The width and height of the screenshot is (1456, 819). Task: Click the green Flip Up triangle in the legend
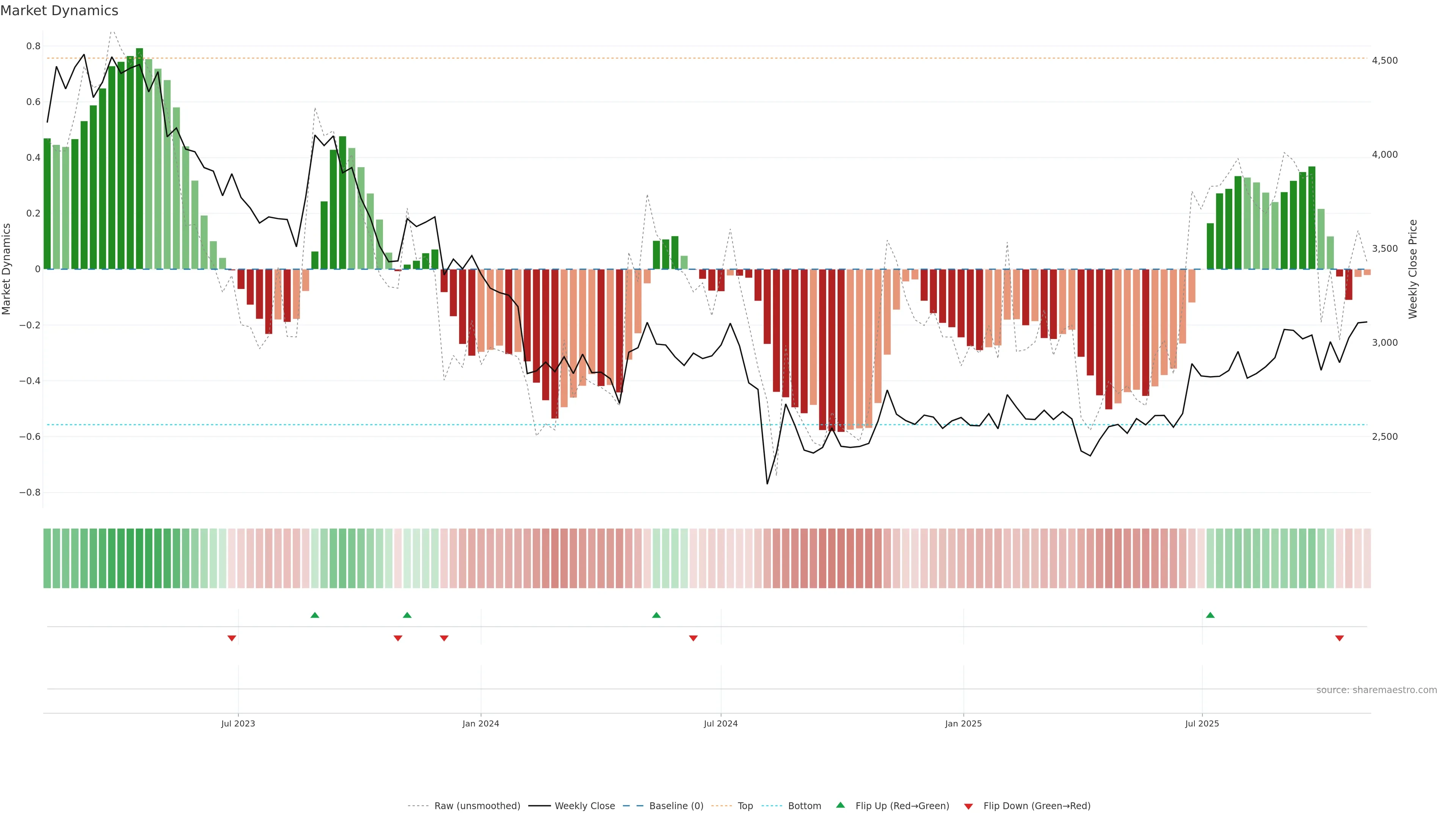tap(841, 805)
